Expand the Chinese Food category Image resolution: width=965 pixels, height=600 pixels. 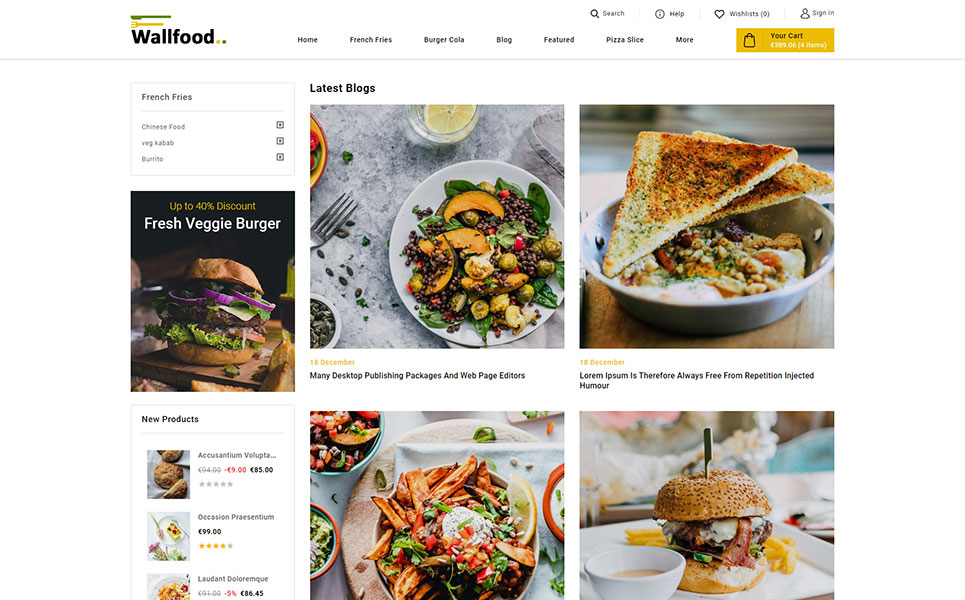pos(280,125)
